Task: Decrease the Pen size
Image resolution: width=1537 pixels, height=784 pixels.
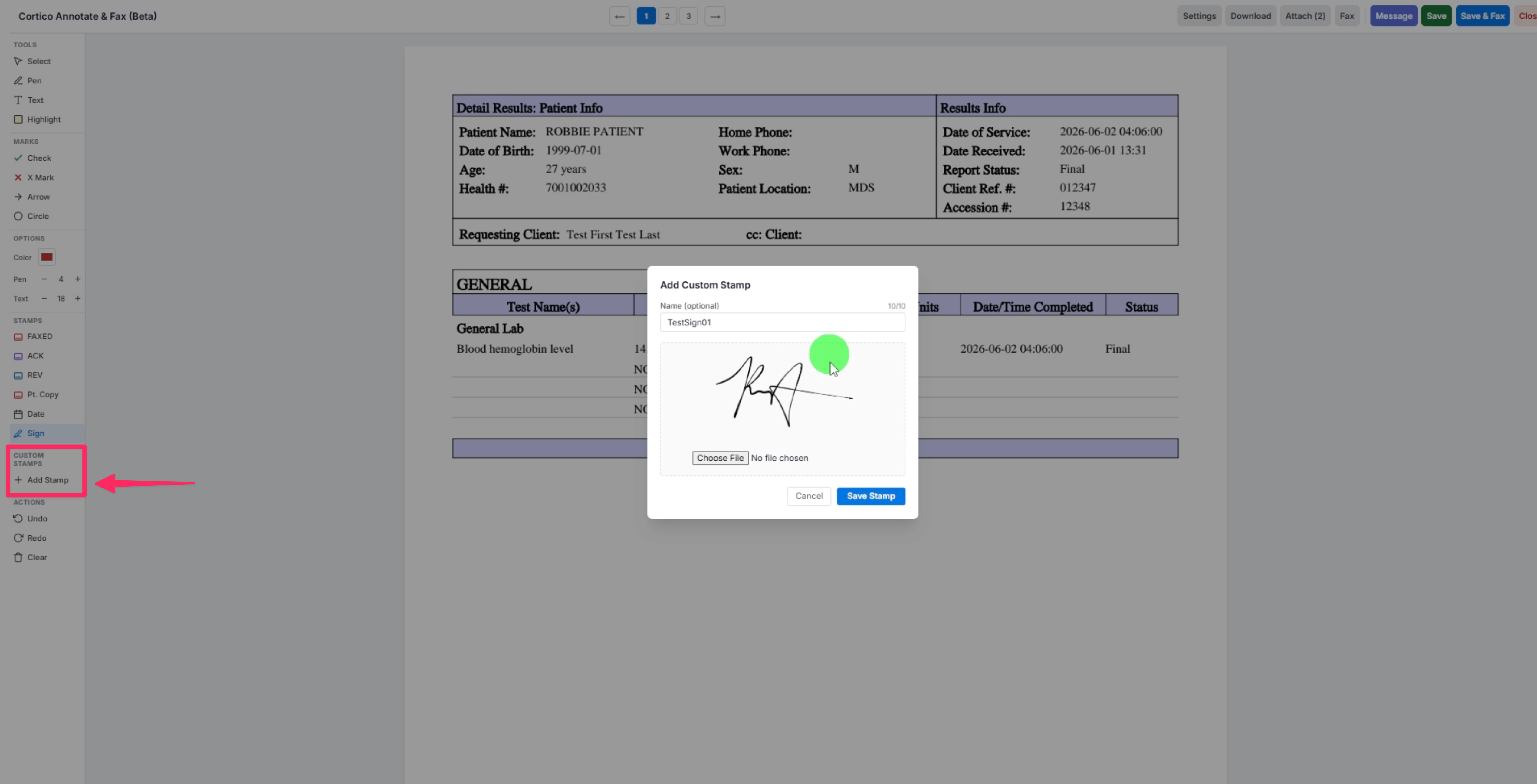Action: pos(44,279)
